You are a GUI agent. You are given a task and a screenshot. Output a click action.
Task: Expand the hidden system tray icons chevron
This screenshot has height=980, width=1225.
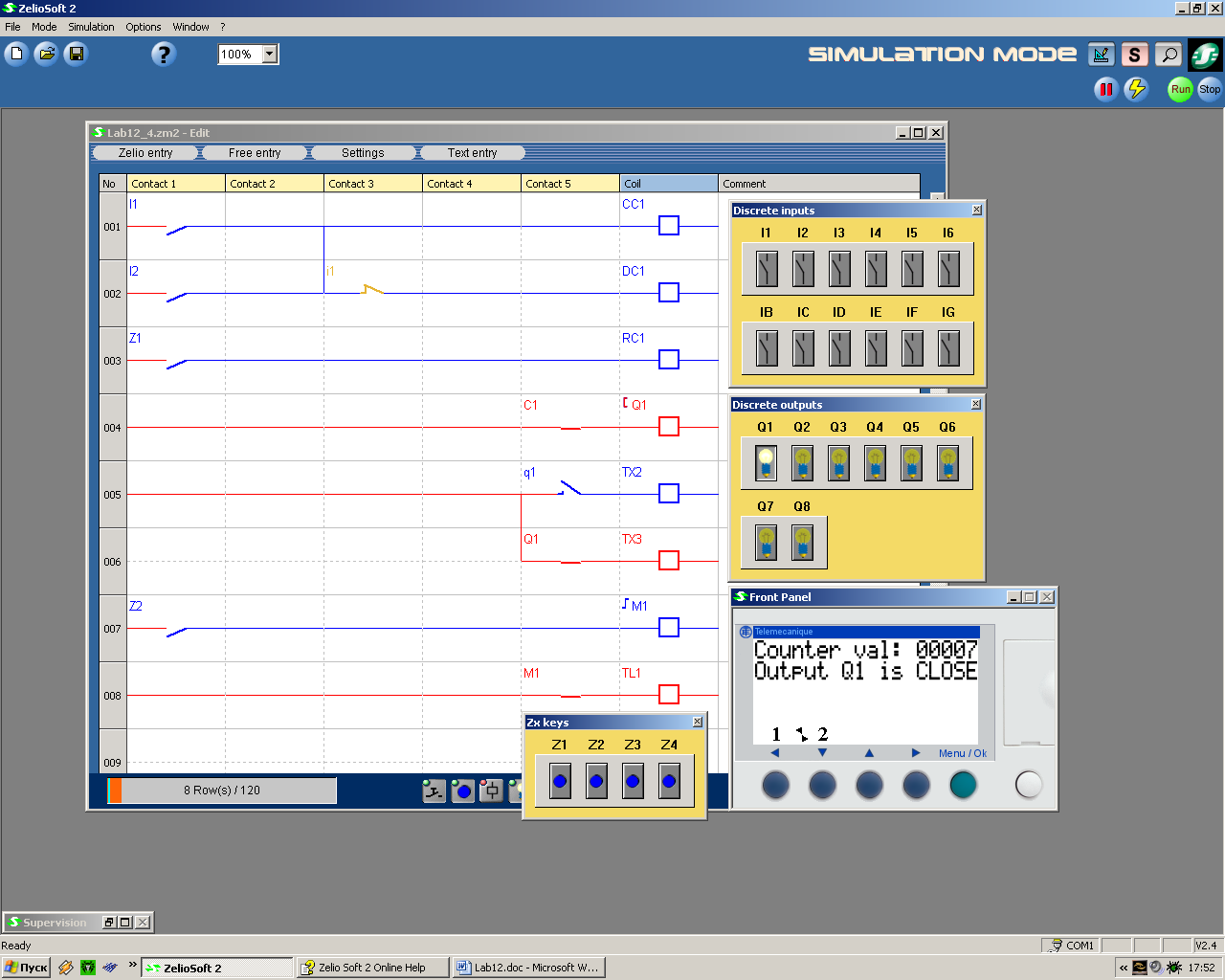[1124, 968]
